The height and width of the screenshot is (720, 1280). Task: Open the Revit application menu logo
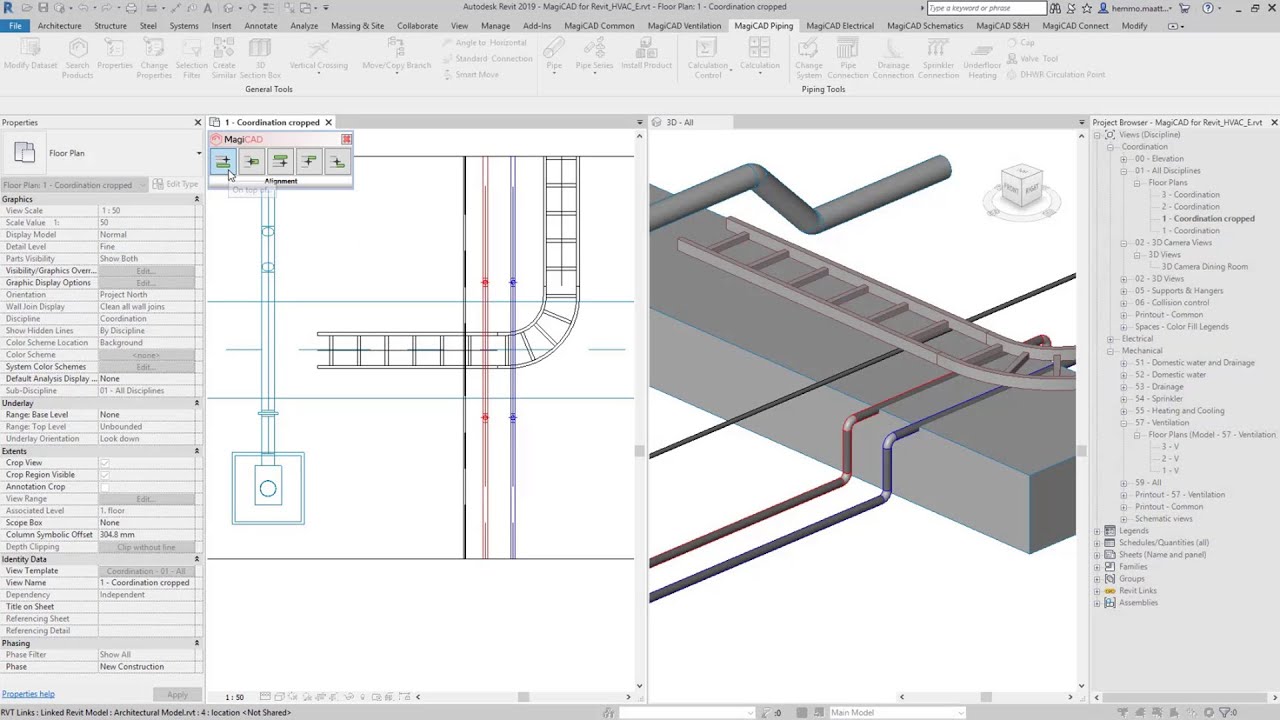(8, 8)
